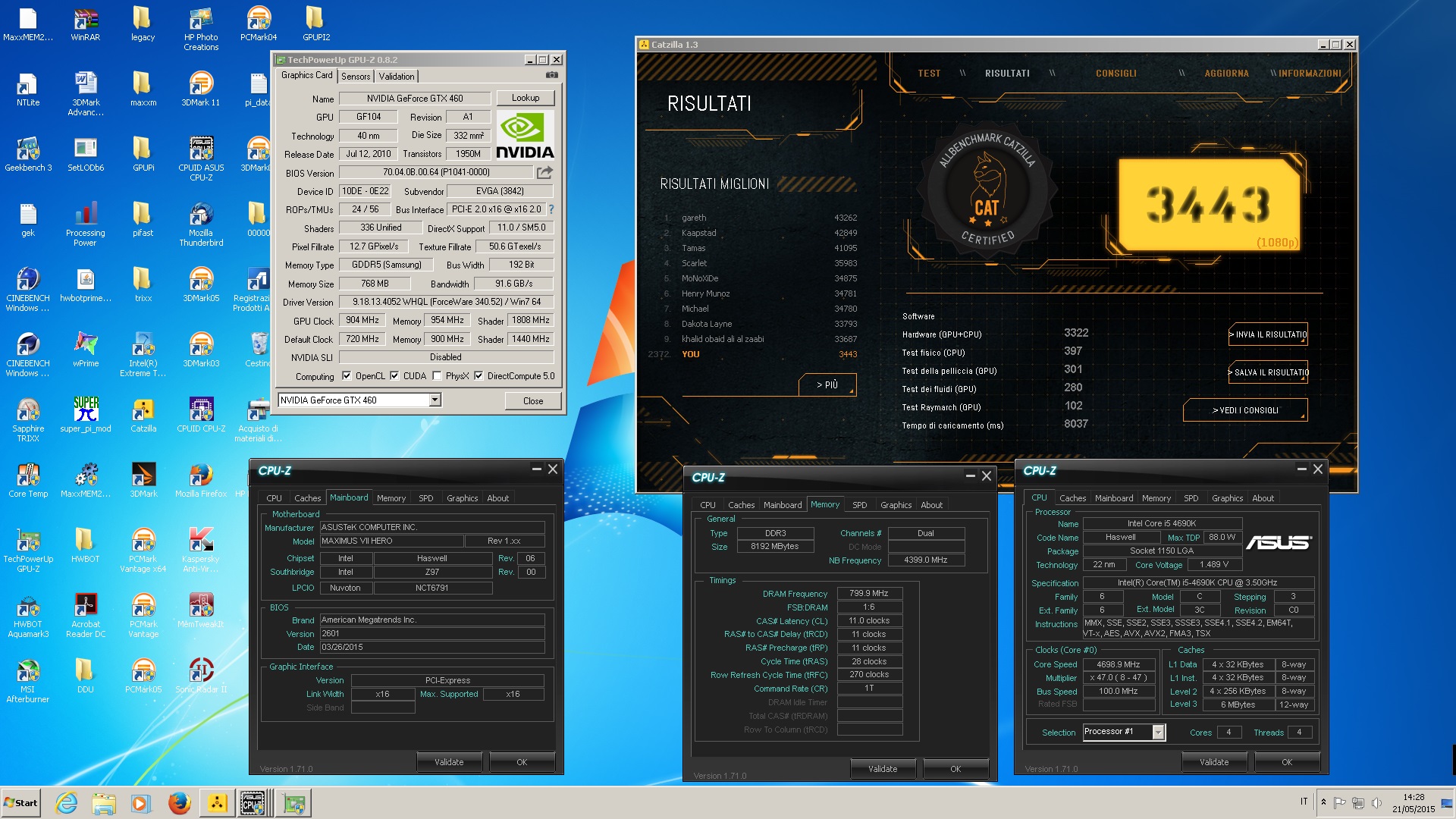1456x819 pixels.
Task: Click the IT language indicator in taskbar
Action: coord(1304,802)
